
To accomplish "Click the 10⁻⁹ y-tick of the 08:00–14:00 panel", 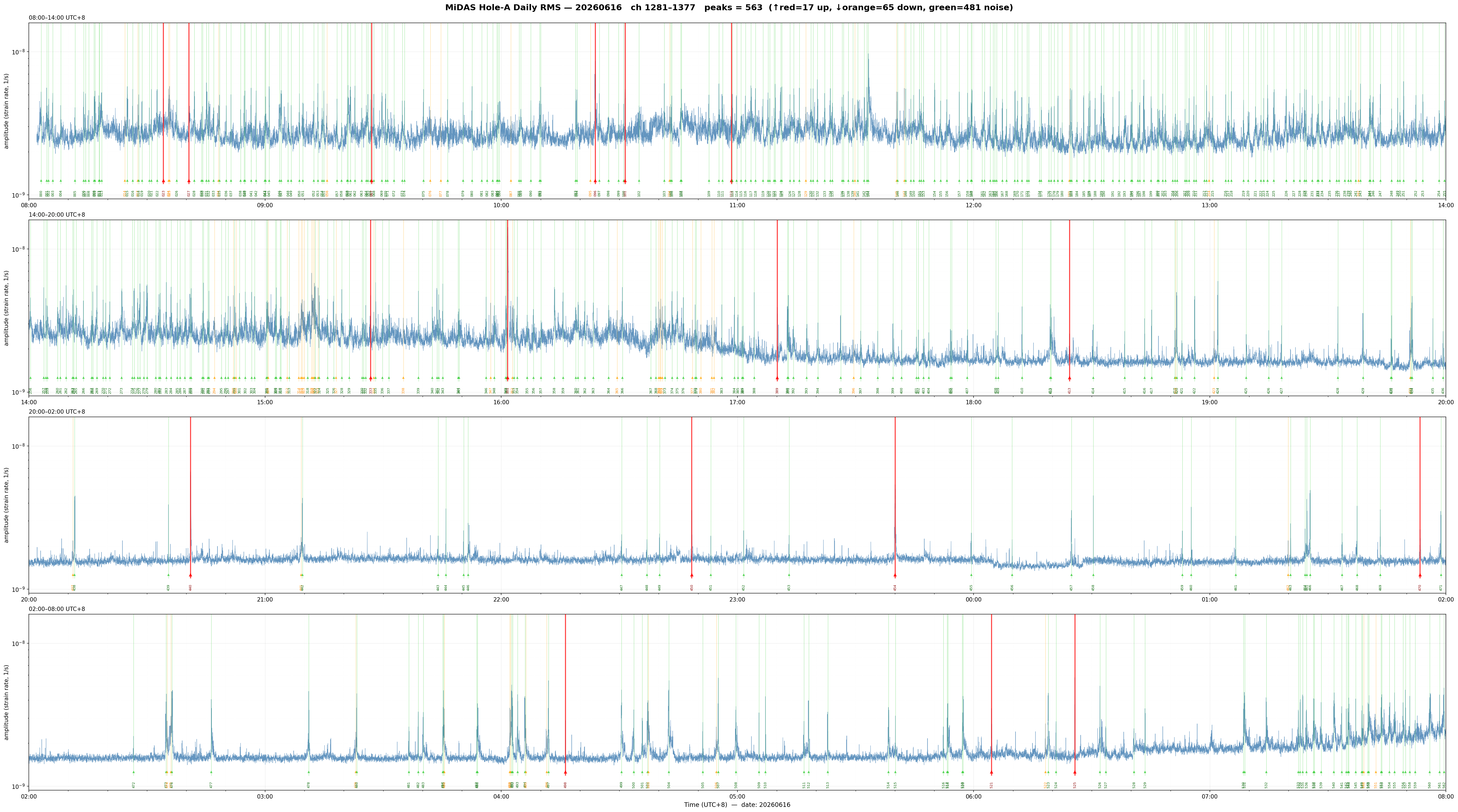I will coord(19,195).
